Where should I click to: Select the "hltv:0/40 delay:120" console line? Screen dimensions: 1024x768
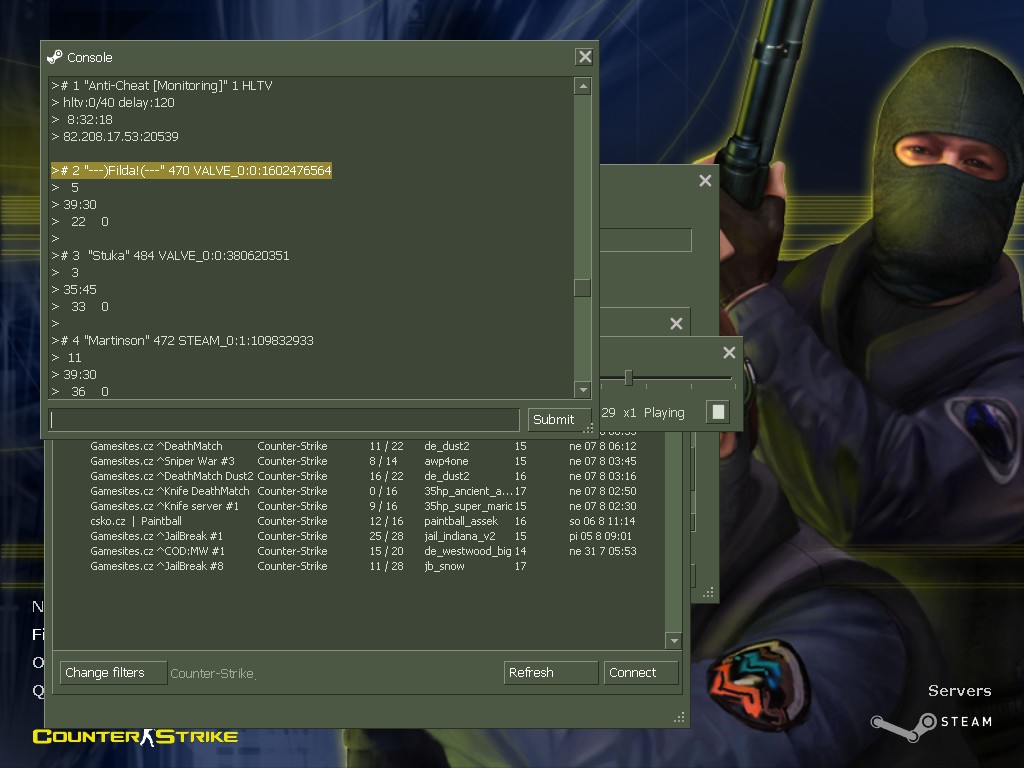point(113,103)
